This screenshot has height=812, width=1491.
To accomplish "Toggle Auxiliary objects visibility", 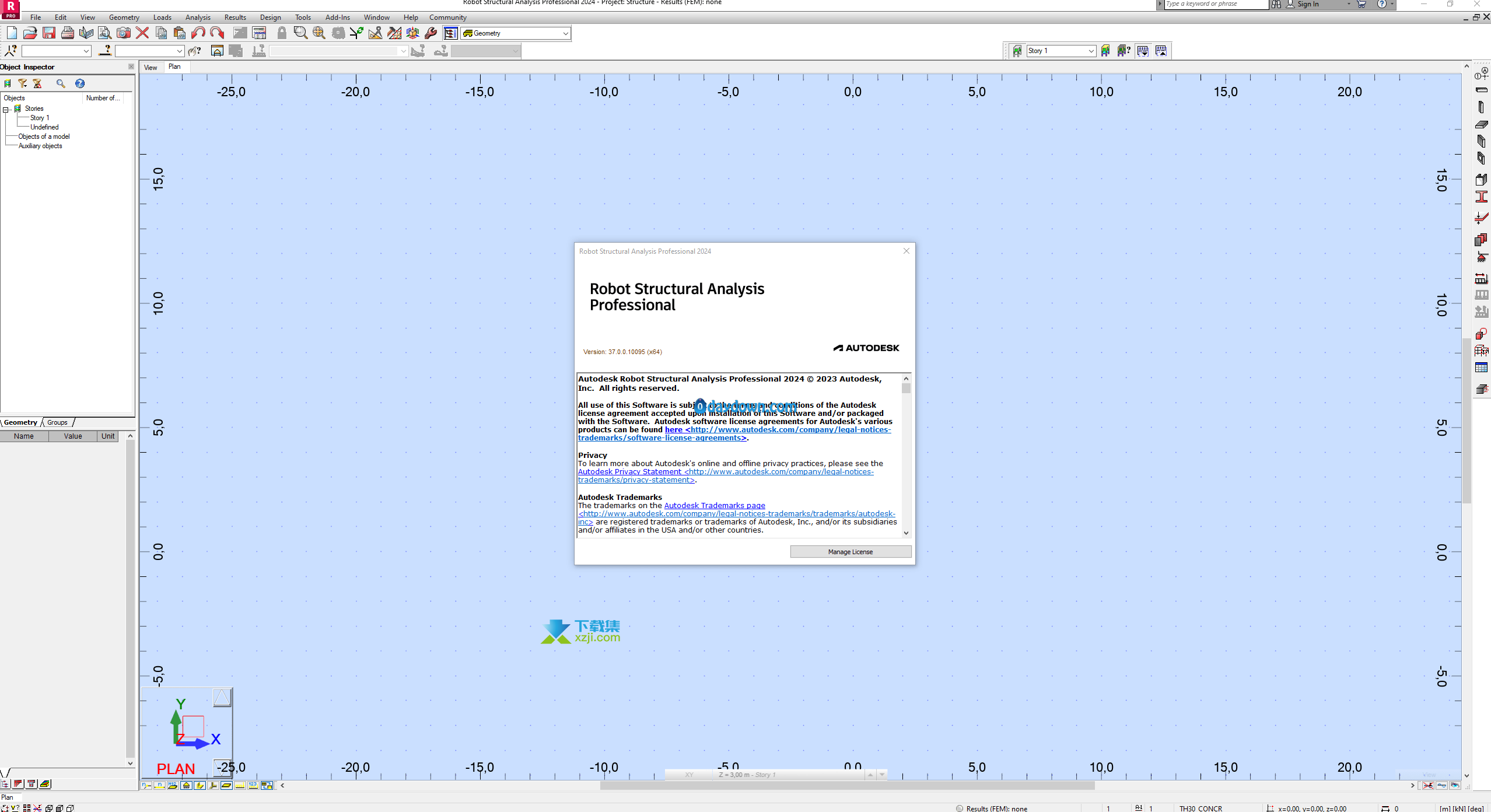I will tap(41, 145).
